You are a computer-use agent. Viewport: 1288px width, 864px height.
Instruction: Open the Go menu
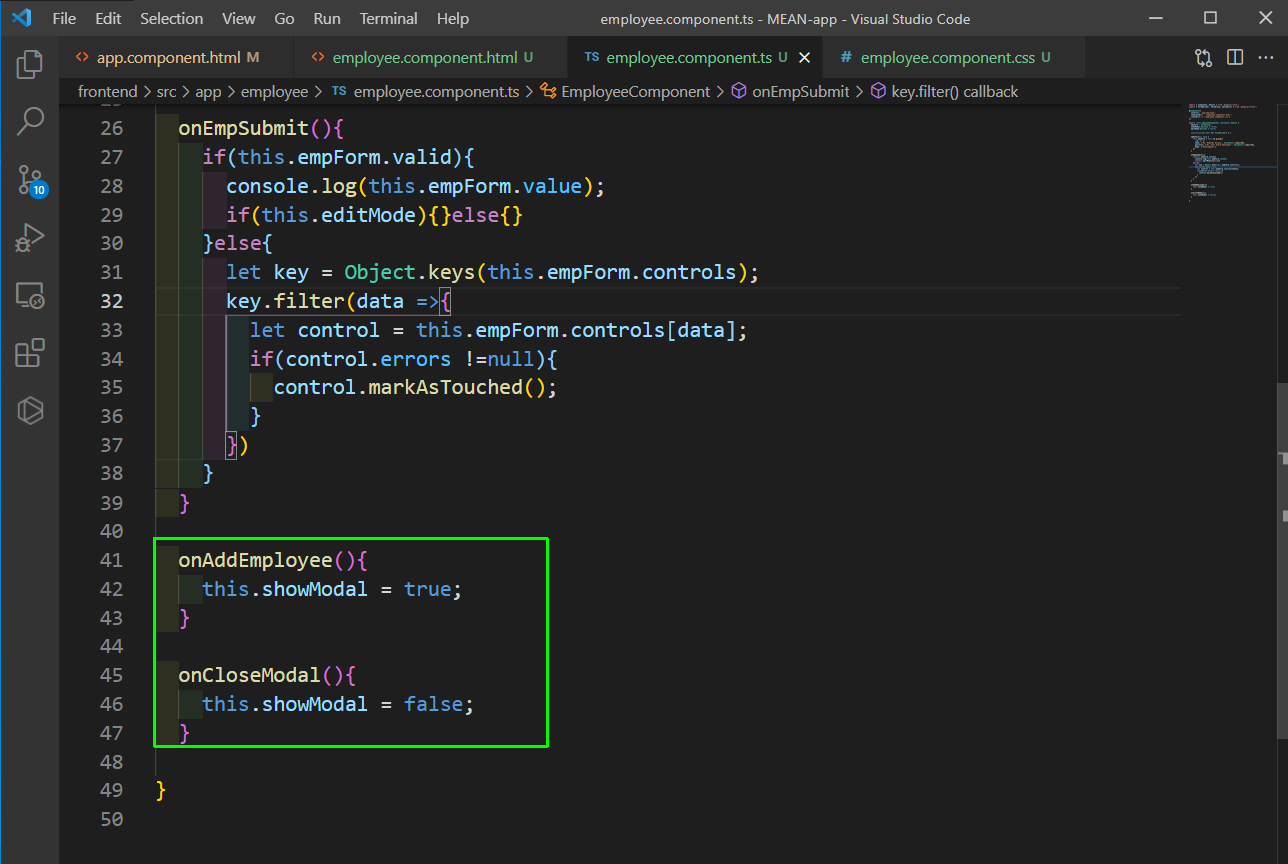tap(284, 19)
